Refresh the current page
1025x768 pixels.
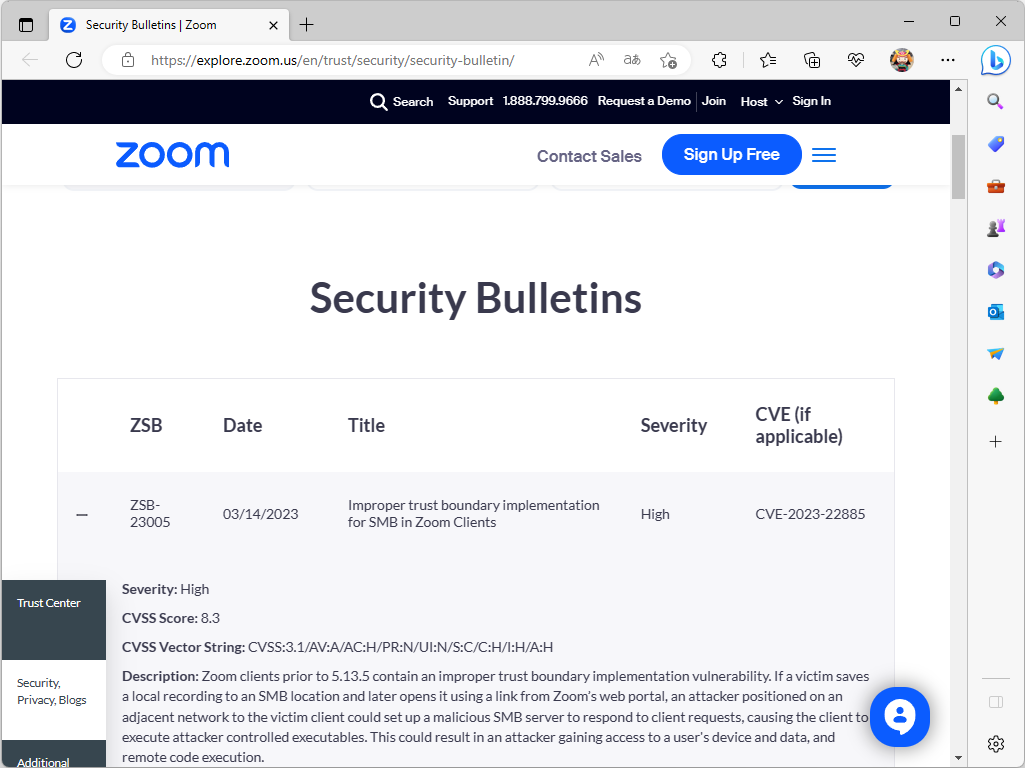[x=74, y=60]
